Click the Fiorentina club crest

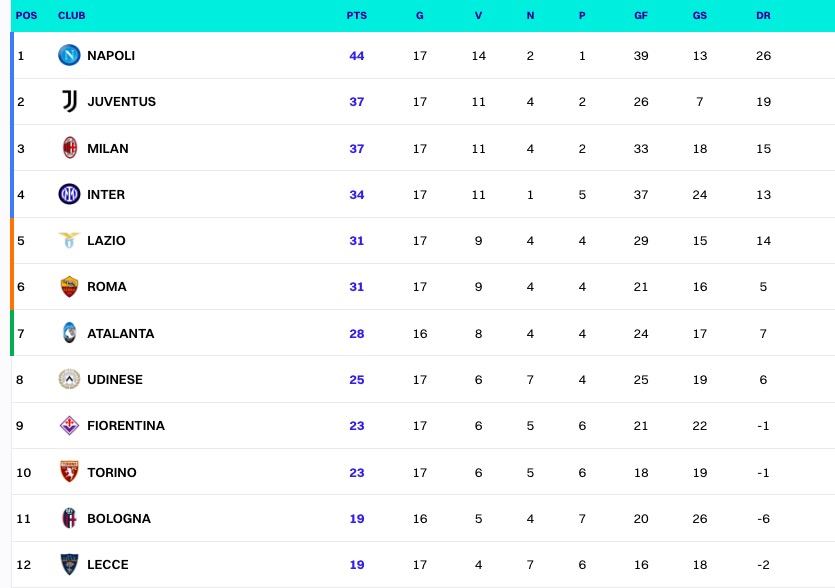click(x=69, y=426)
